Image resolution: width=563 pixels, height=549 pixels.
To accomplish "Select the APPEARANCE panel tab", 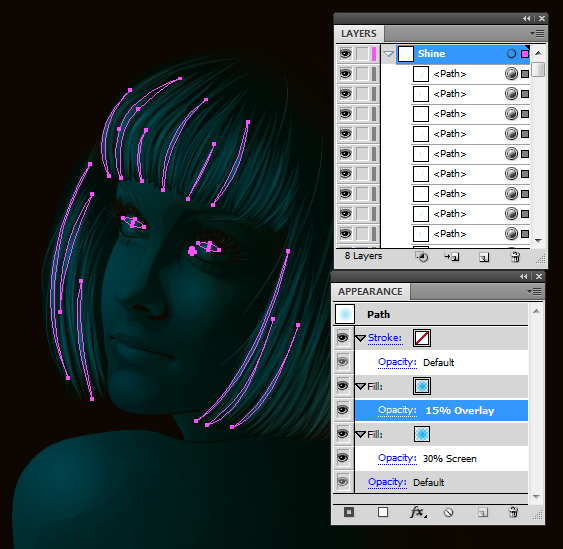I will pyautogui.click(x=370, y=292).
